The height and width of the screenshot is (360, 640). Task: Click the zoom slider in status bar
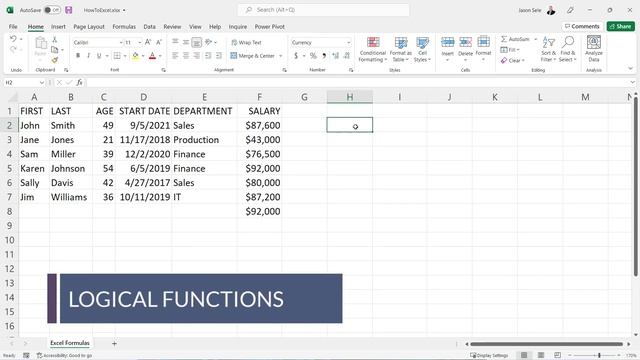tap(599, 356)
